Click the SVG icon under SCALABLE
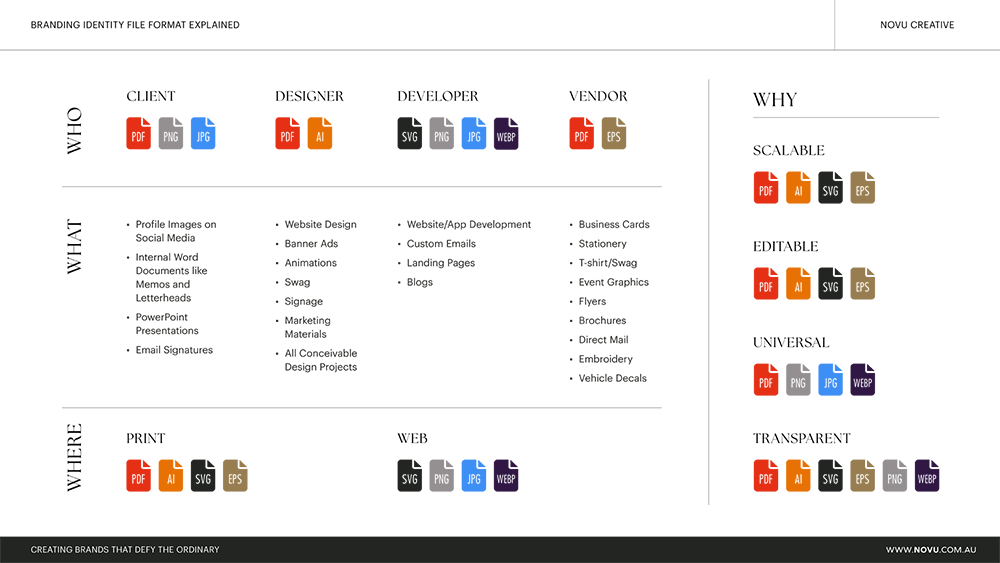 click(830, 187)
